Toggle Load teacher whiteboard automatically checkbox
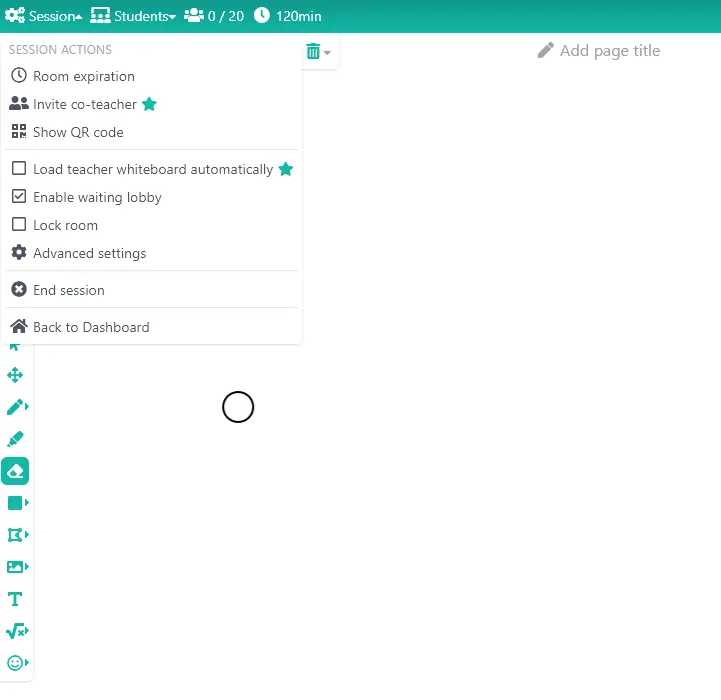This screenshot has width=721, height=700. tap(19, 168)
